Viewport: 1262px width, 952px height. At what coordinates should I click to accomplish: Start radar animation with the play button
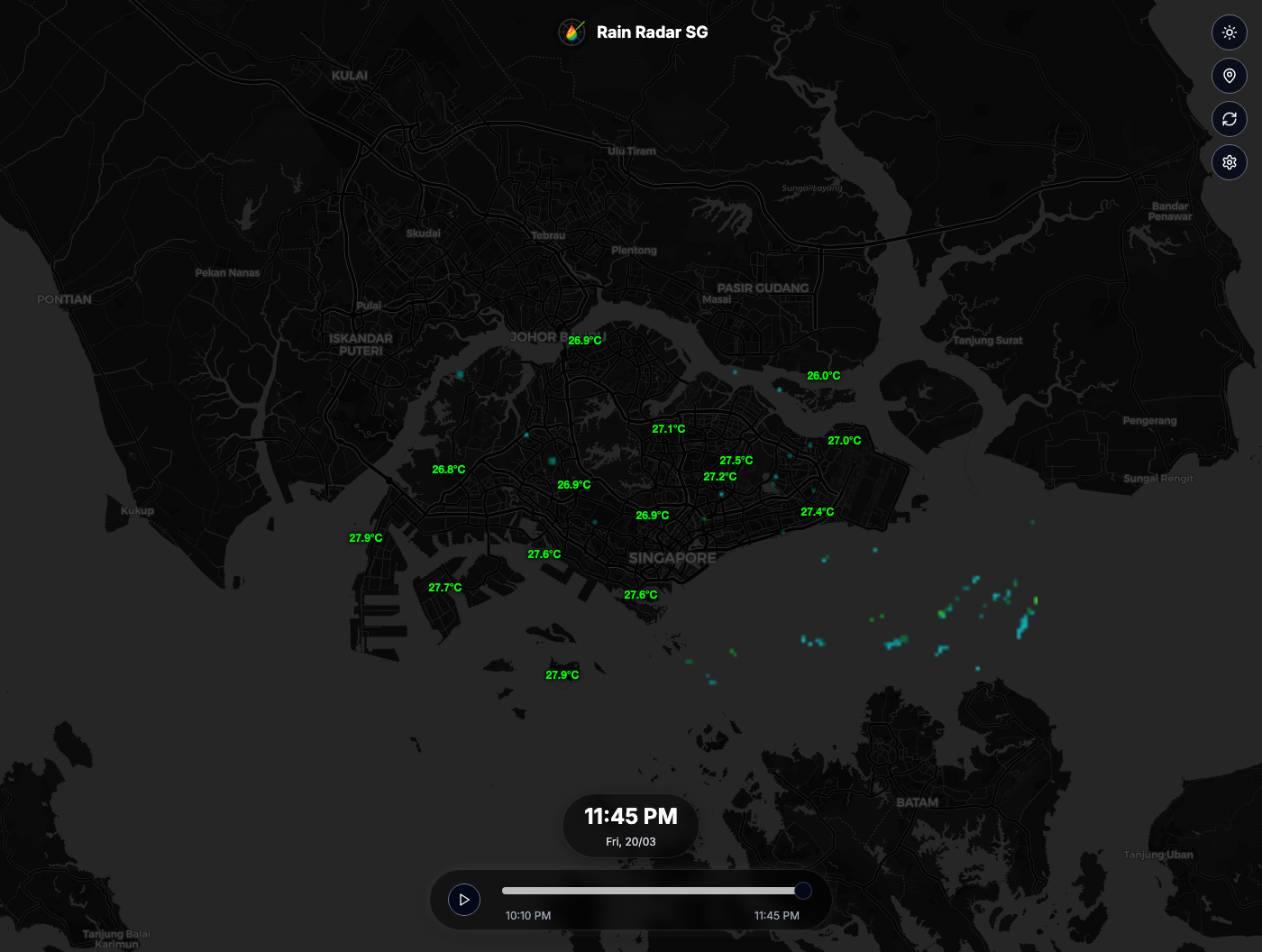pos(464,900)
